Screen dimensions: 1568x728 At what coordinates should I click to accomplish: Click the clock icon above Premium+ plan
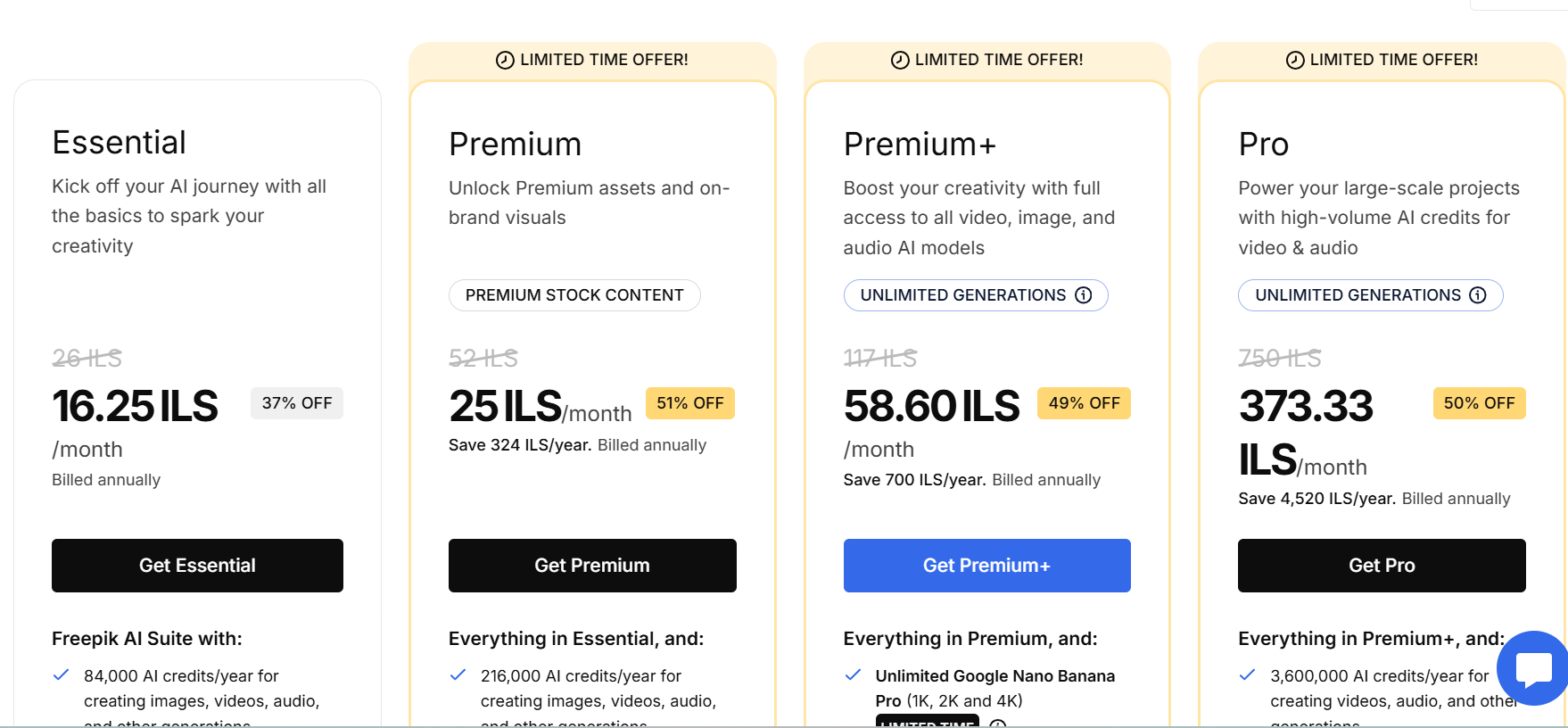point(900,60)
